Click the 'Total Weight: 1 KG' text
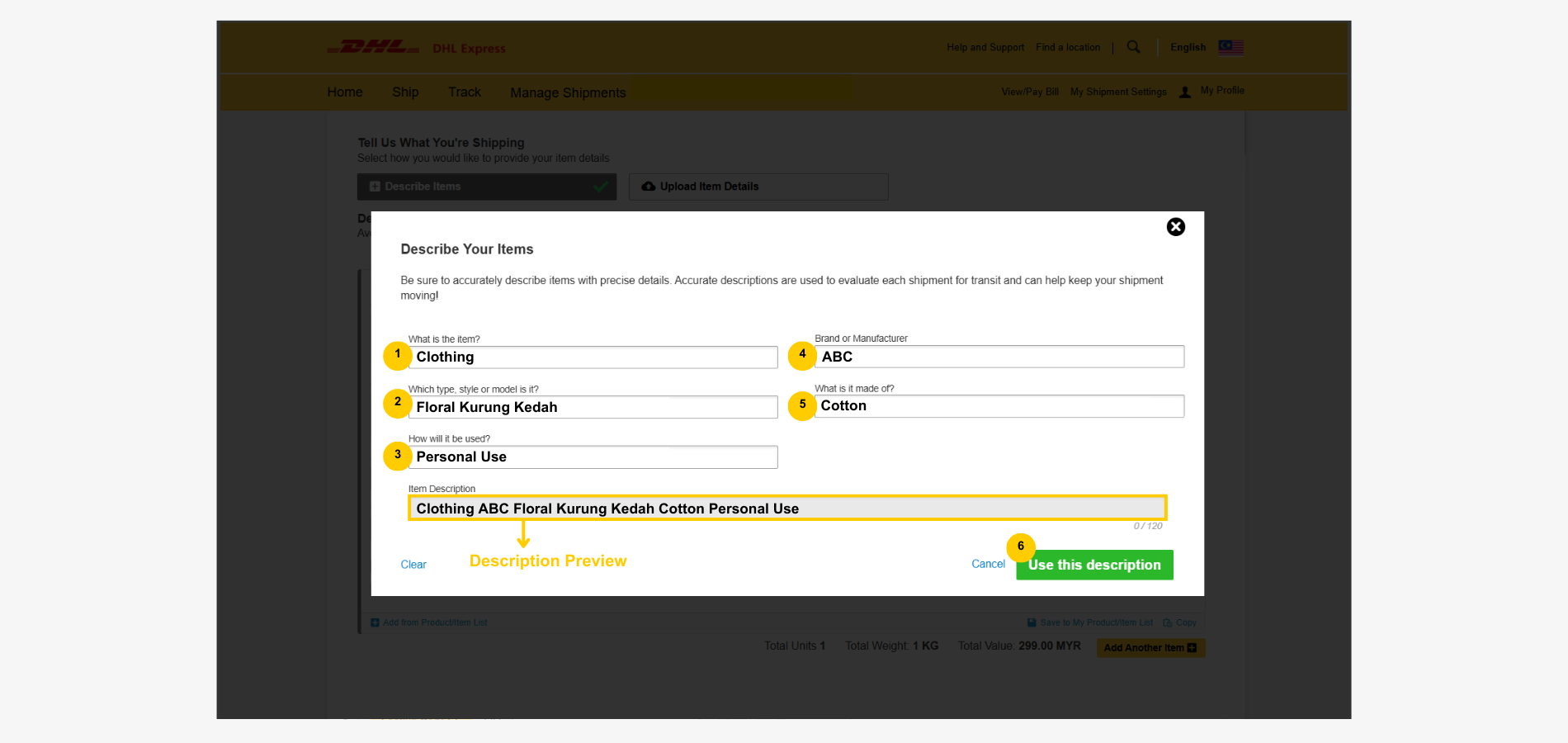 click(891, 646)
